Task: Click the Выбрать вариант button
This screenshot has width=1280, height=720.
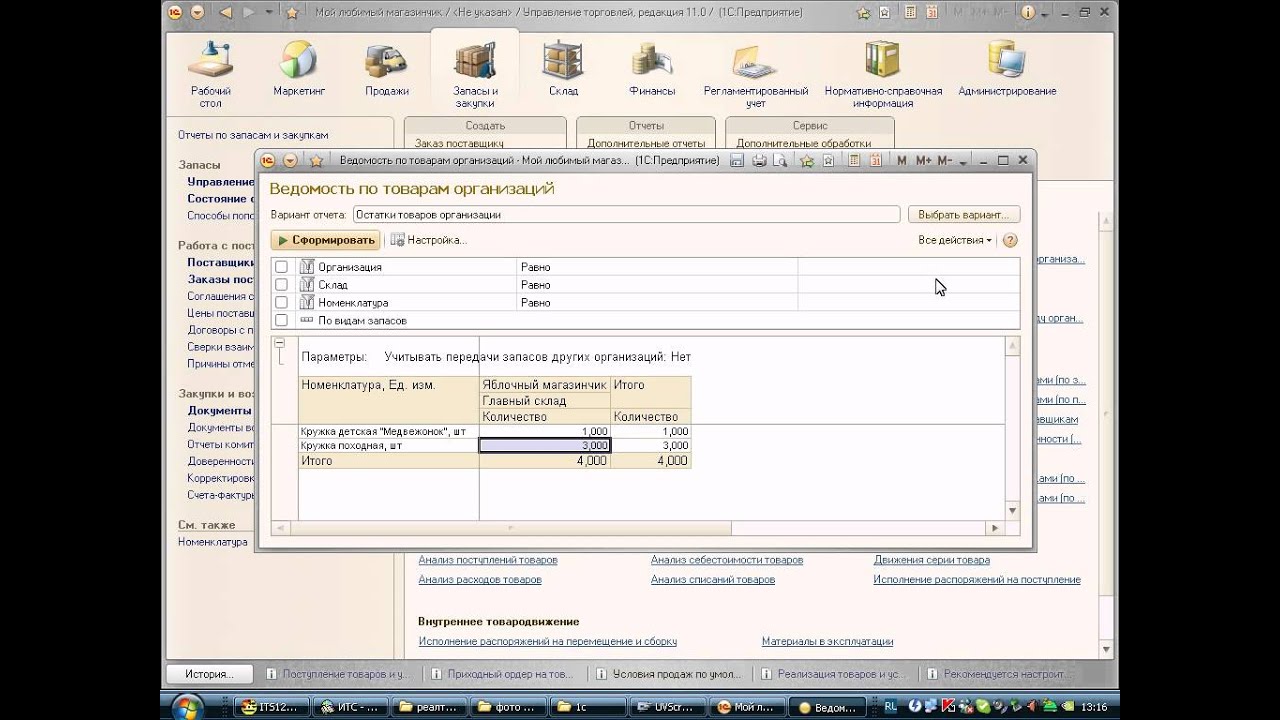Action: pyautogui.click(x=964, y=214)
